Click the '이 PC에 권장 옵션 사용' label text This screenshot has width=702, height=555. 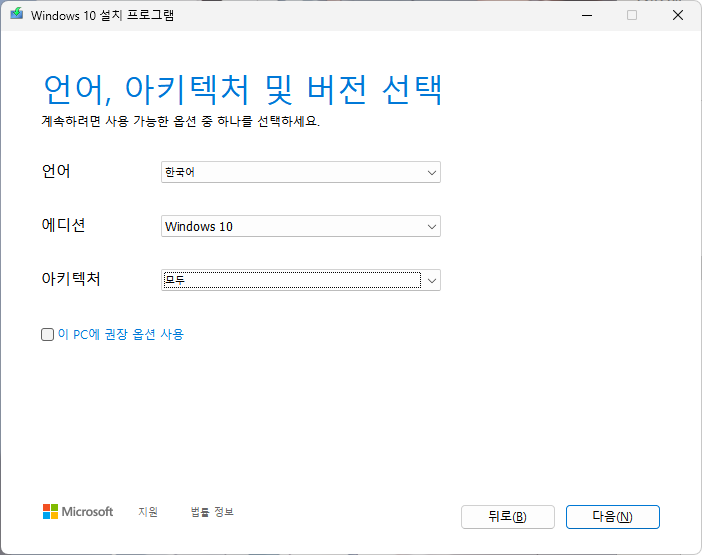pyautogui.click(x=121, y=334)
